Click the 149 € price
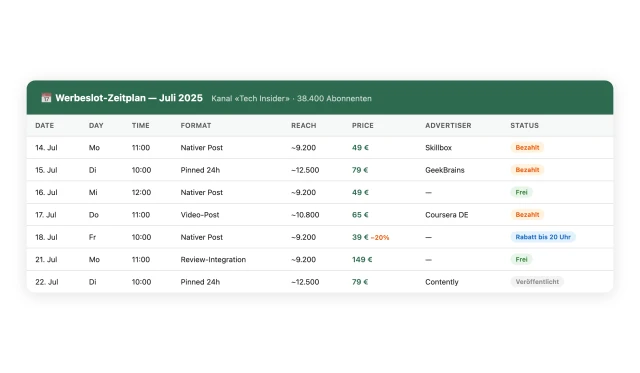Screen dimensions: 640x373 click(x=362, y=260)
